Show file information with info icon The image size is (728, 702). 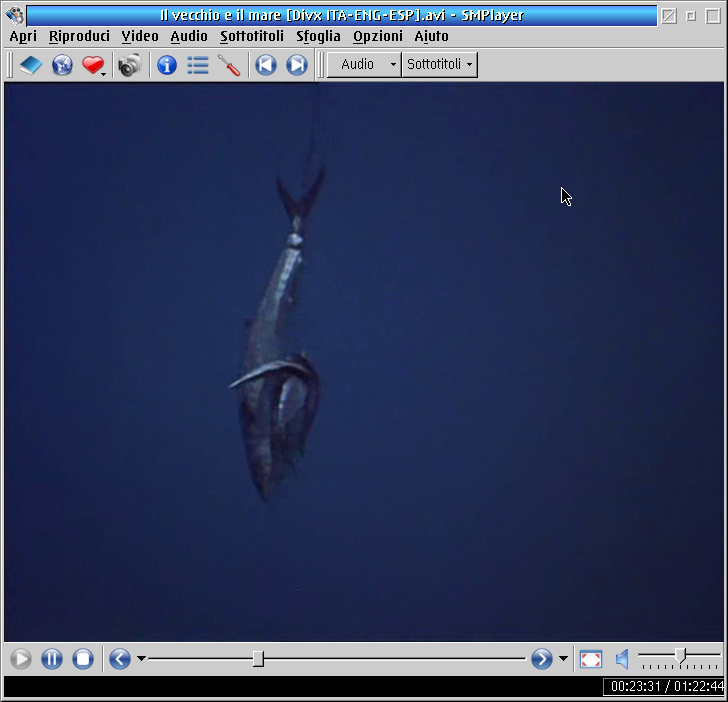tap(167, 66)
